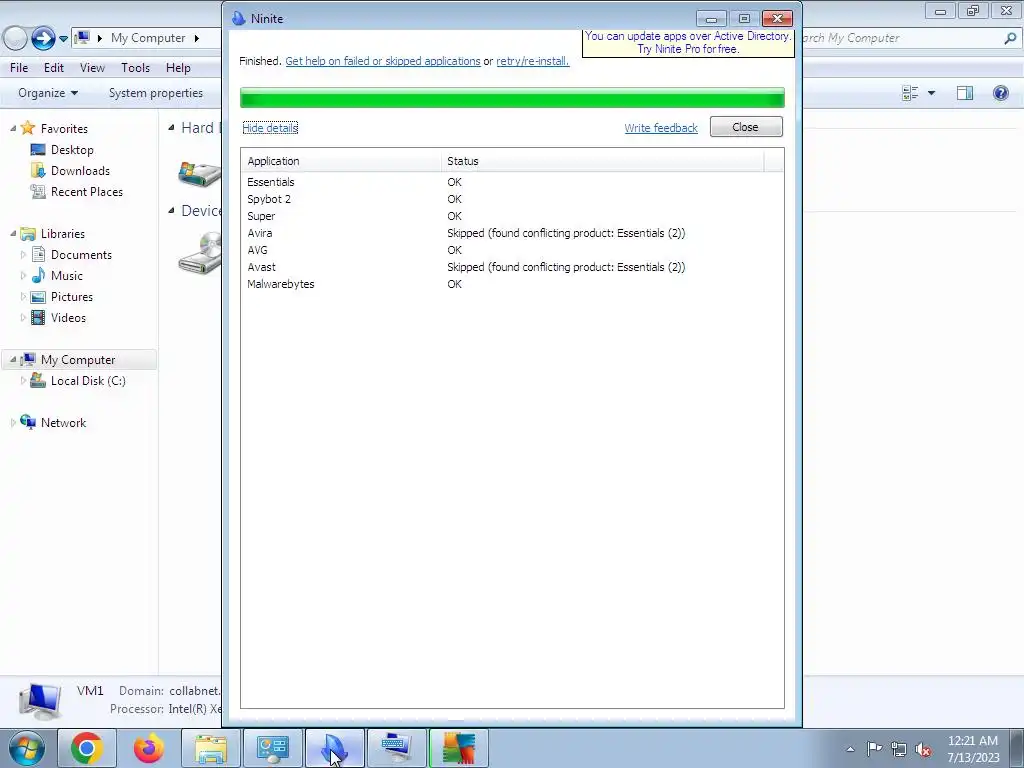Click the Ninite Pro promotion banner
Viewport: 1024px width, 768px height.
pos(687,42)
